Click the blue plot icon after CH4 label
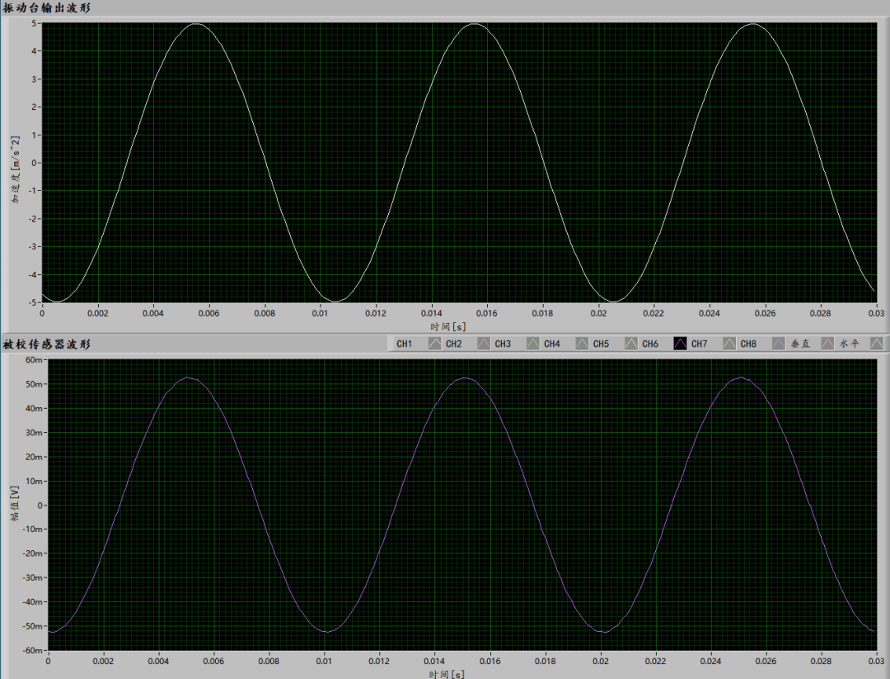This screenshot has height=679, width=890. click(x=582, y=343)
